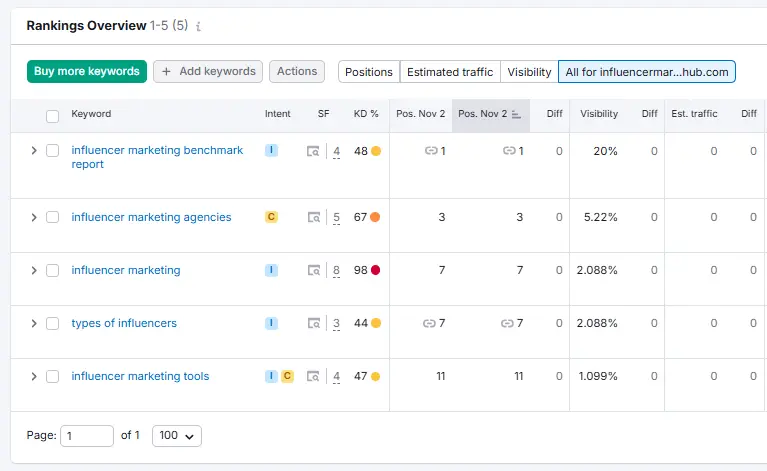Viewport: 767px width, 471px height.
Task: Open the 100 rows-per-page dropdown
Action: [177, 436]
